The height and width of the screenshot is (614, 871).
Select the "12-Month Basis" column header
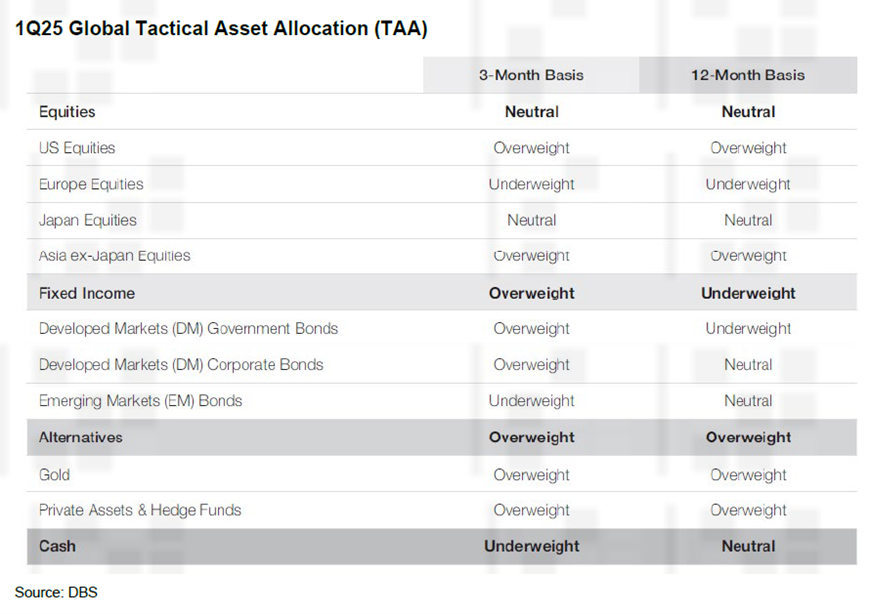click(x=748, y=75)
